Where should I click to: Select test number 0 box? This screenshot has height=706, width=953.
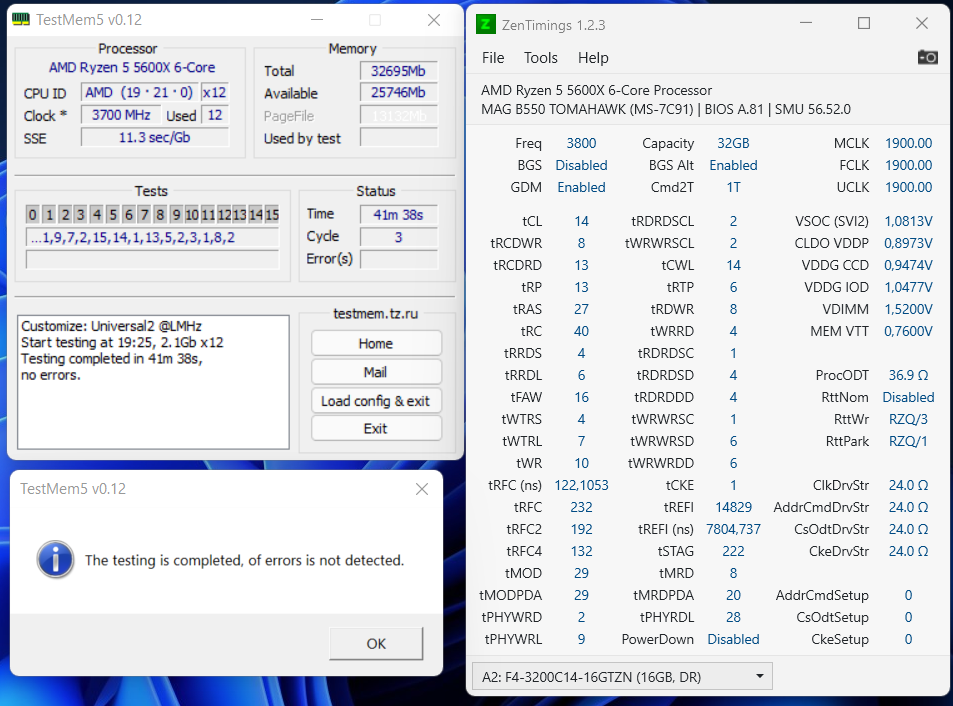coord(33,214)
